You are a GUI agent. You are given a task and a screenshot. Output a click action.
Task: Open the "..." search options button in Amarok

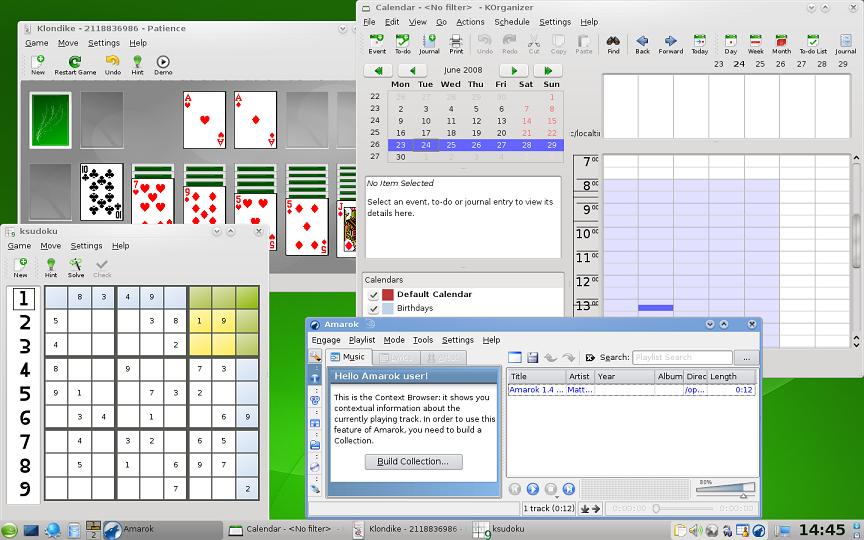[x=746, y=358]
